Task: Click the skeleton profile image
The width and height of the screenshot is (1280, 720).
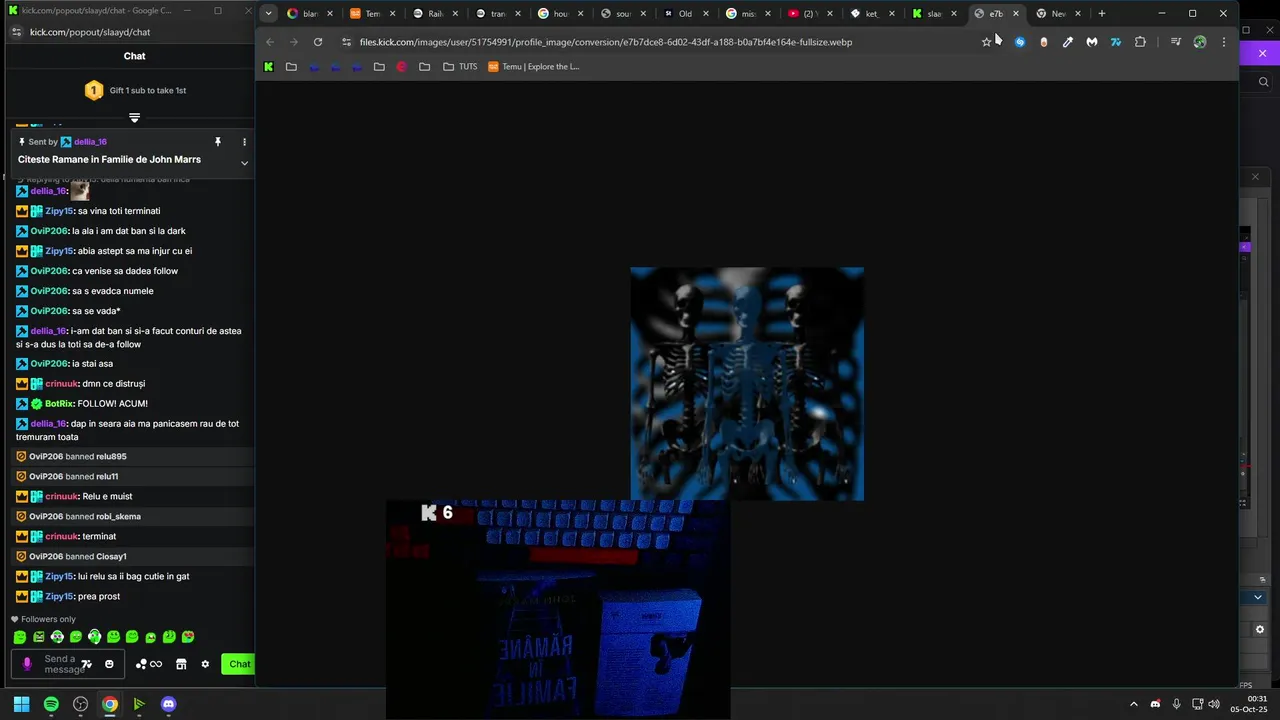Action: point(747,384)
